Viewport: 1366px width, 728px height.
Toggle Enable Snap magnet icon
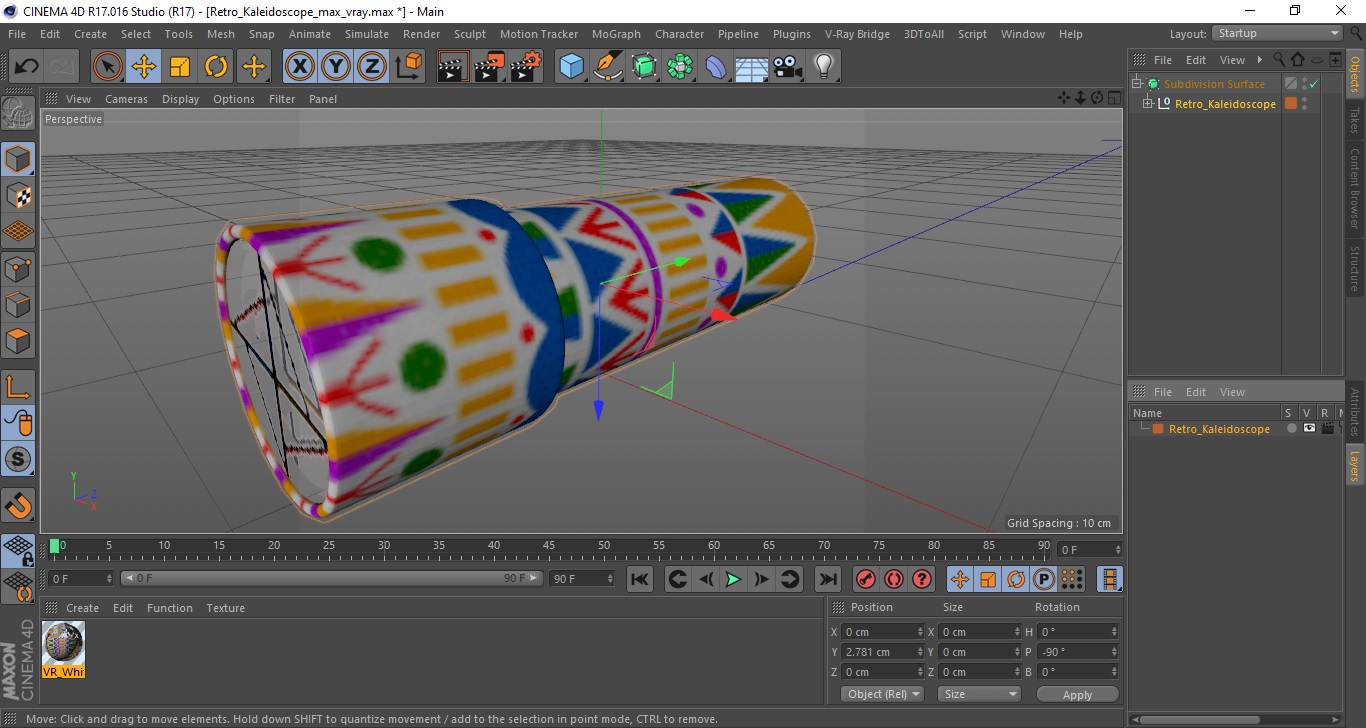click(18, 505)
